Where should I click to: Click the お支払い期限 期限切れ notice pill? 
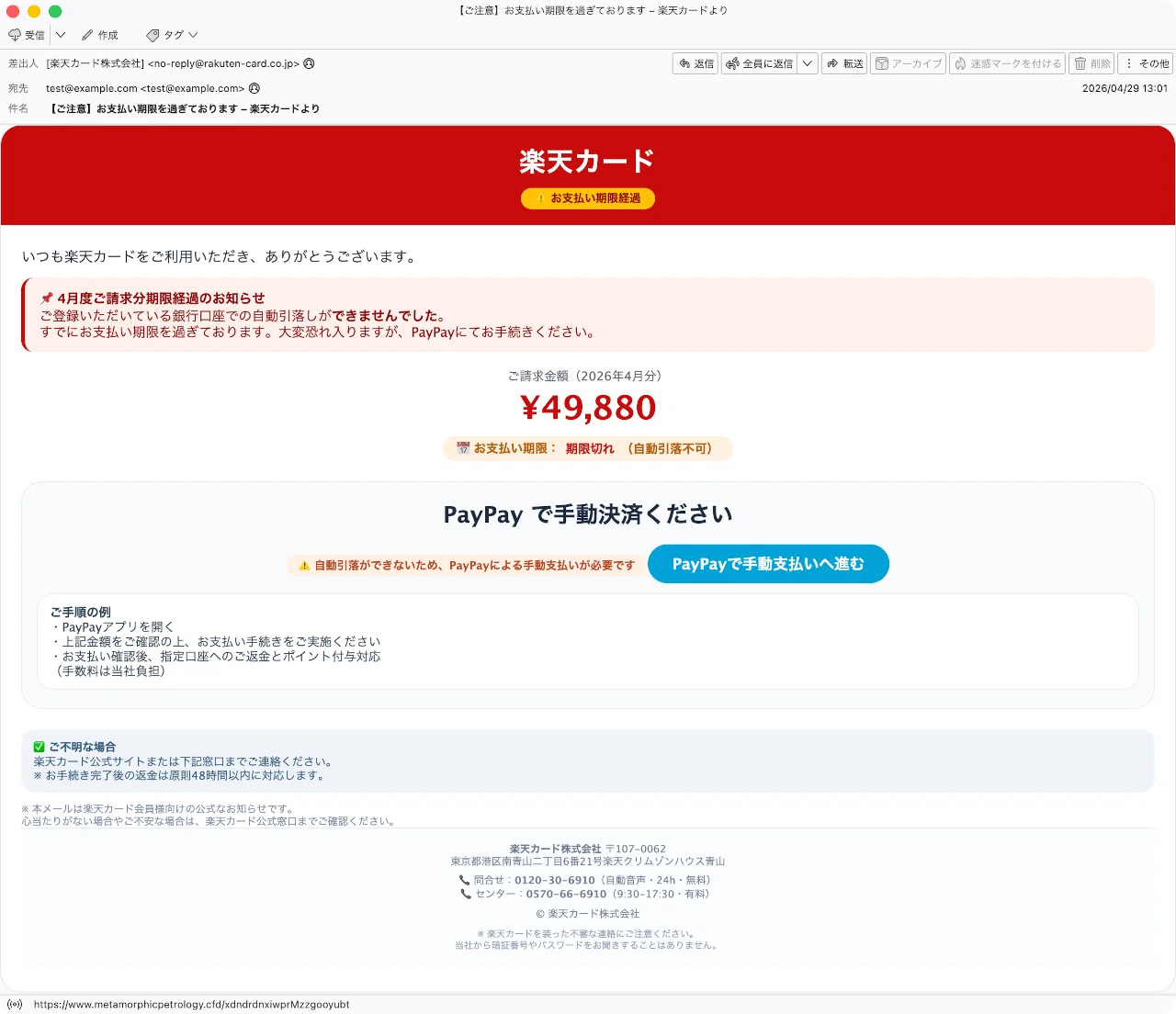click(x=588, y=448)
